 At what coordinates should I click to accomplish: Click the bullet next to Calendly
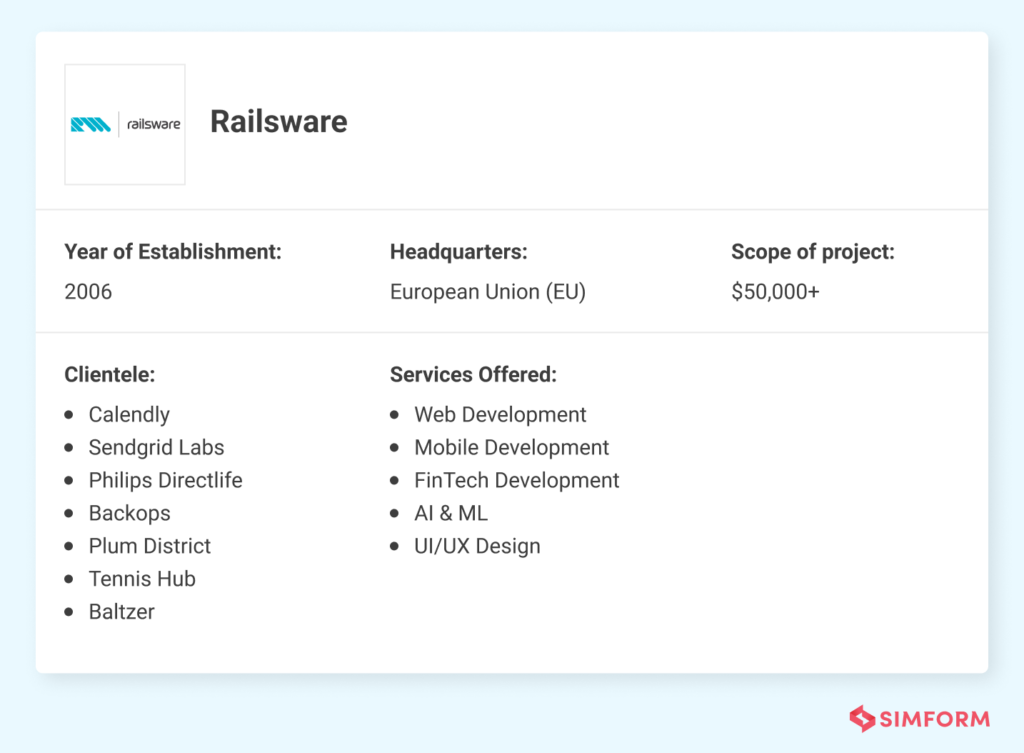pos(68,414)
